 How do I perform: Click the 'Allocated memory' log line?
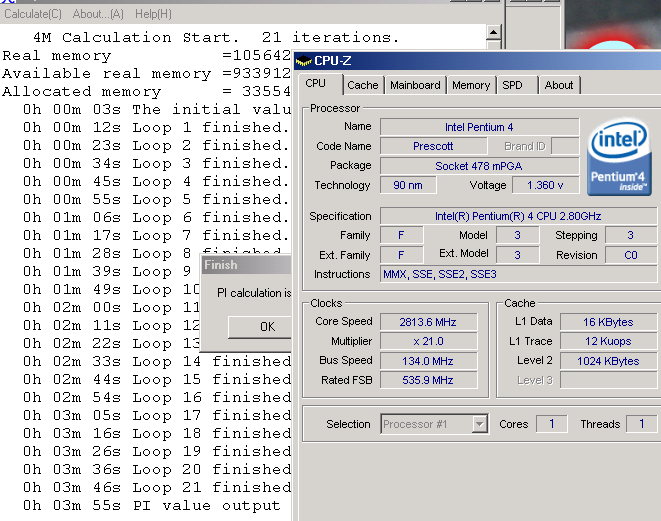pyautogui.click(x=146, y=91)
